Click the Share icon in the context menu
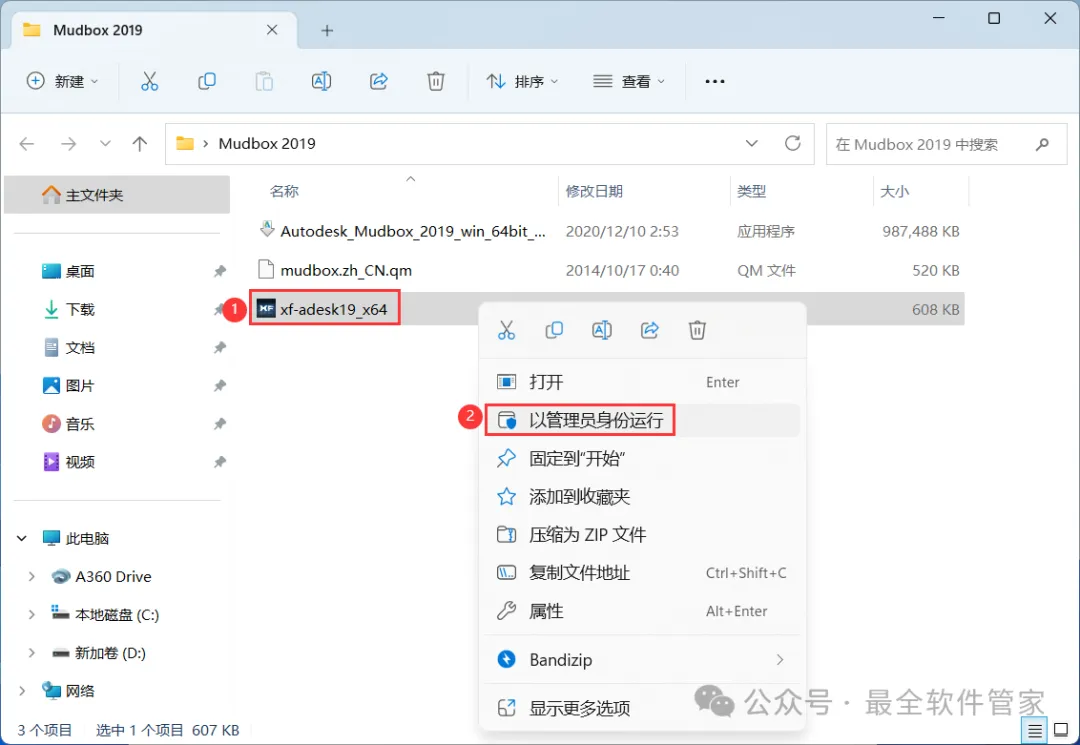 [x=650, y=330]
